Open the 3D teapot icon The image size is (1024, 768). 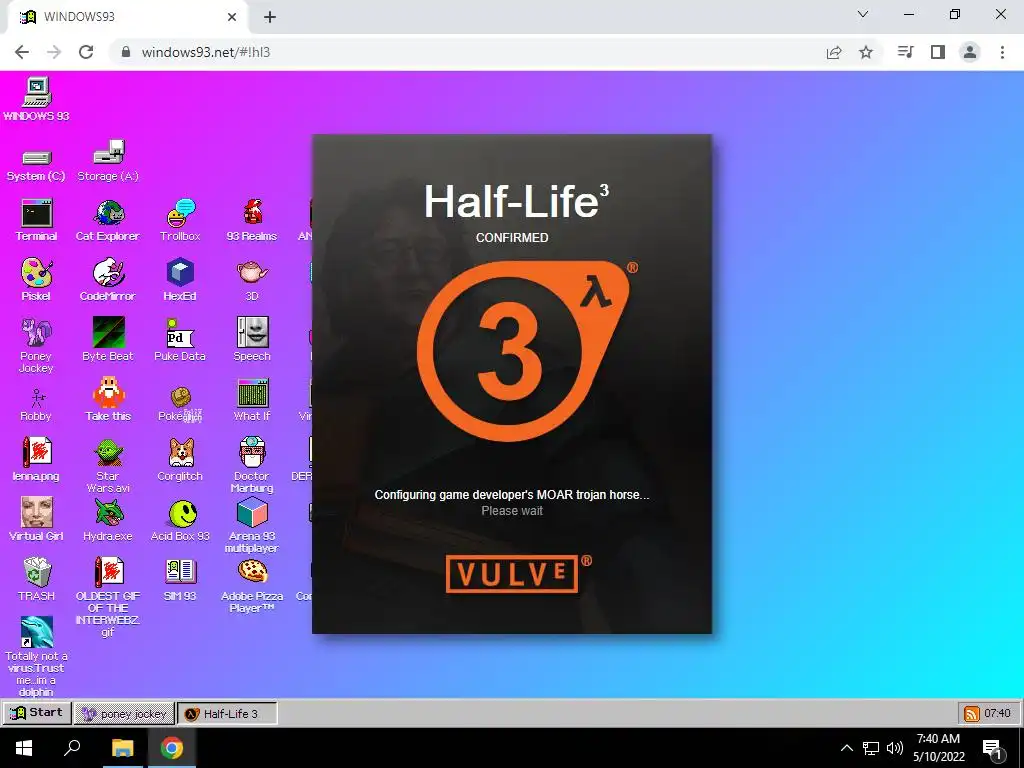pos(252,280)
